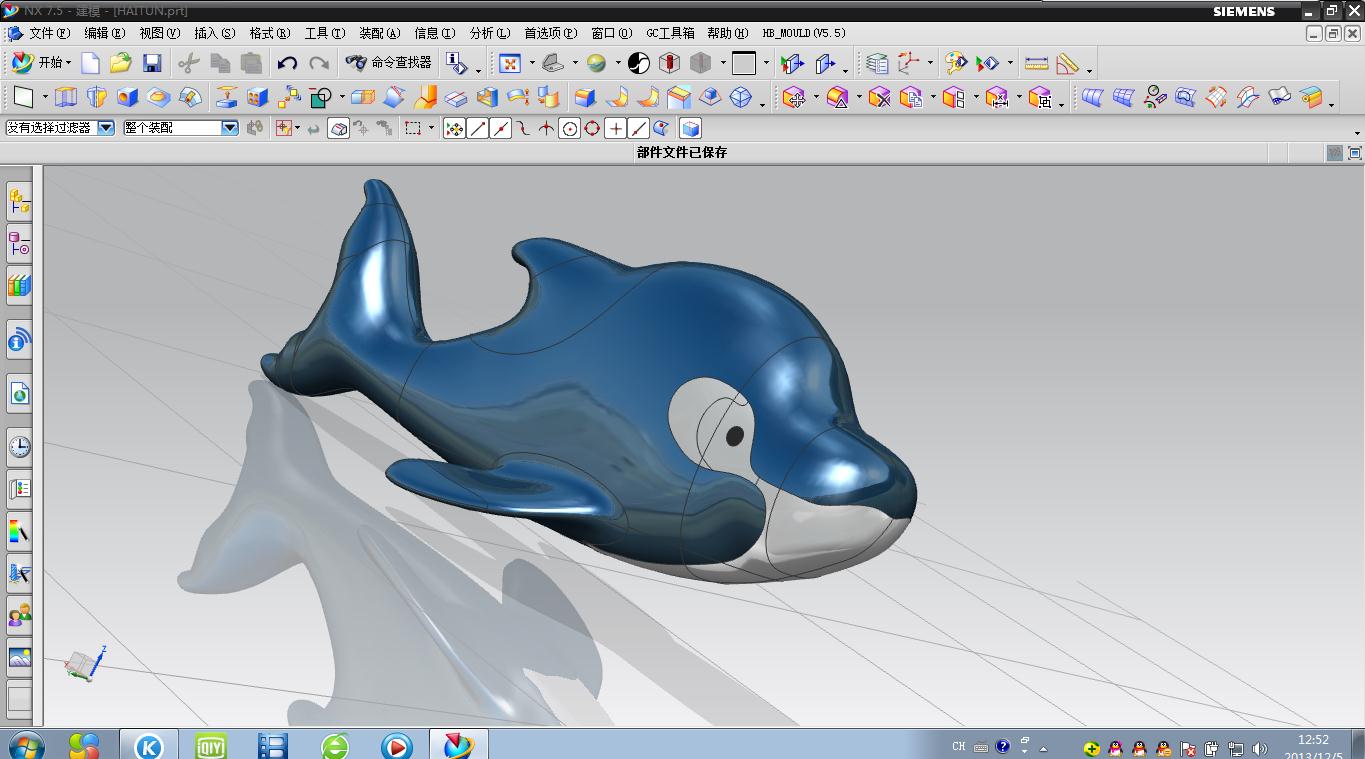1365x759 pixels.
Task: Click the Save file icon
Action: click(x=152, y=63)
